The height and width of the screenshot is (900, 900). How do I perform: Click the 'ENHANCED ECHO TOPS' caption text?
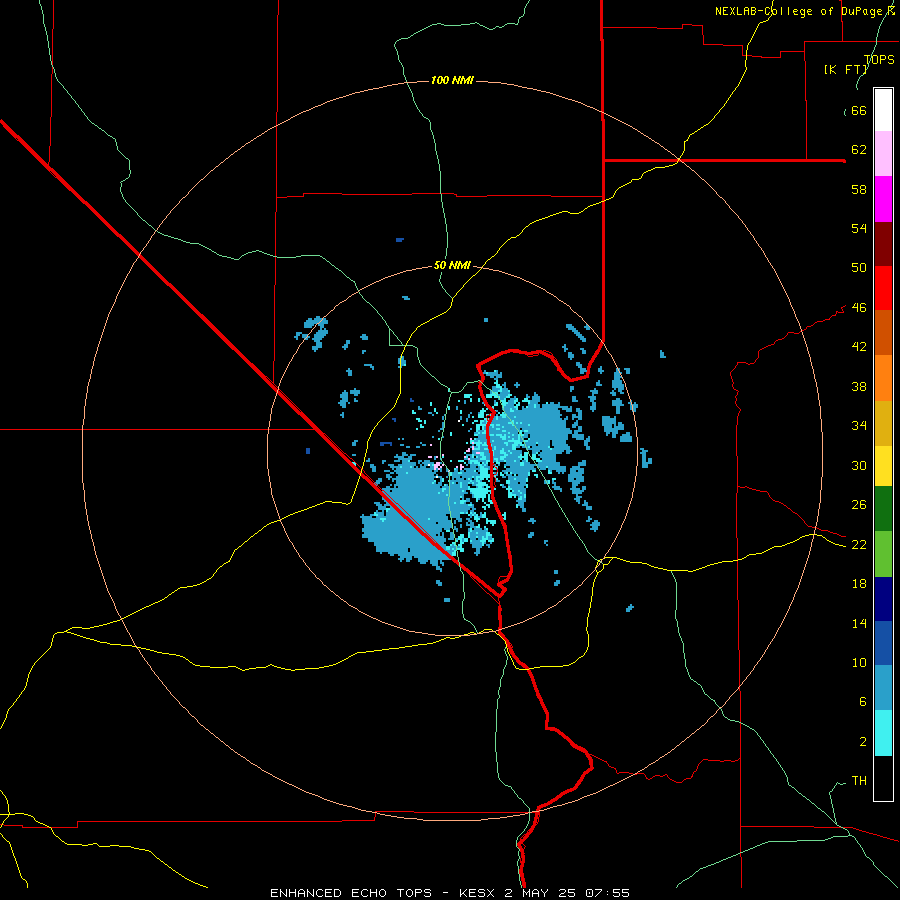tap(351, 893)
